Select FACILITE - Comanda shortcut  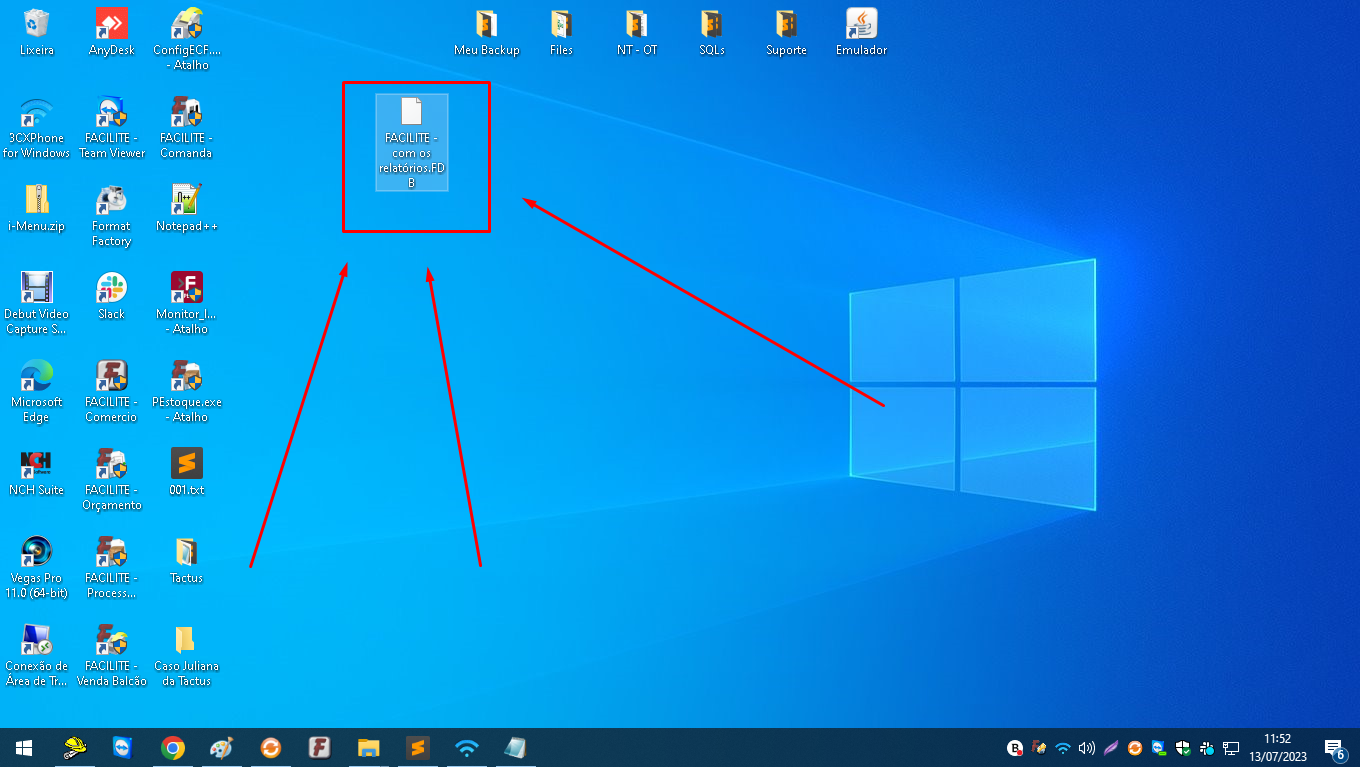[187, 128]
